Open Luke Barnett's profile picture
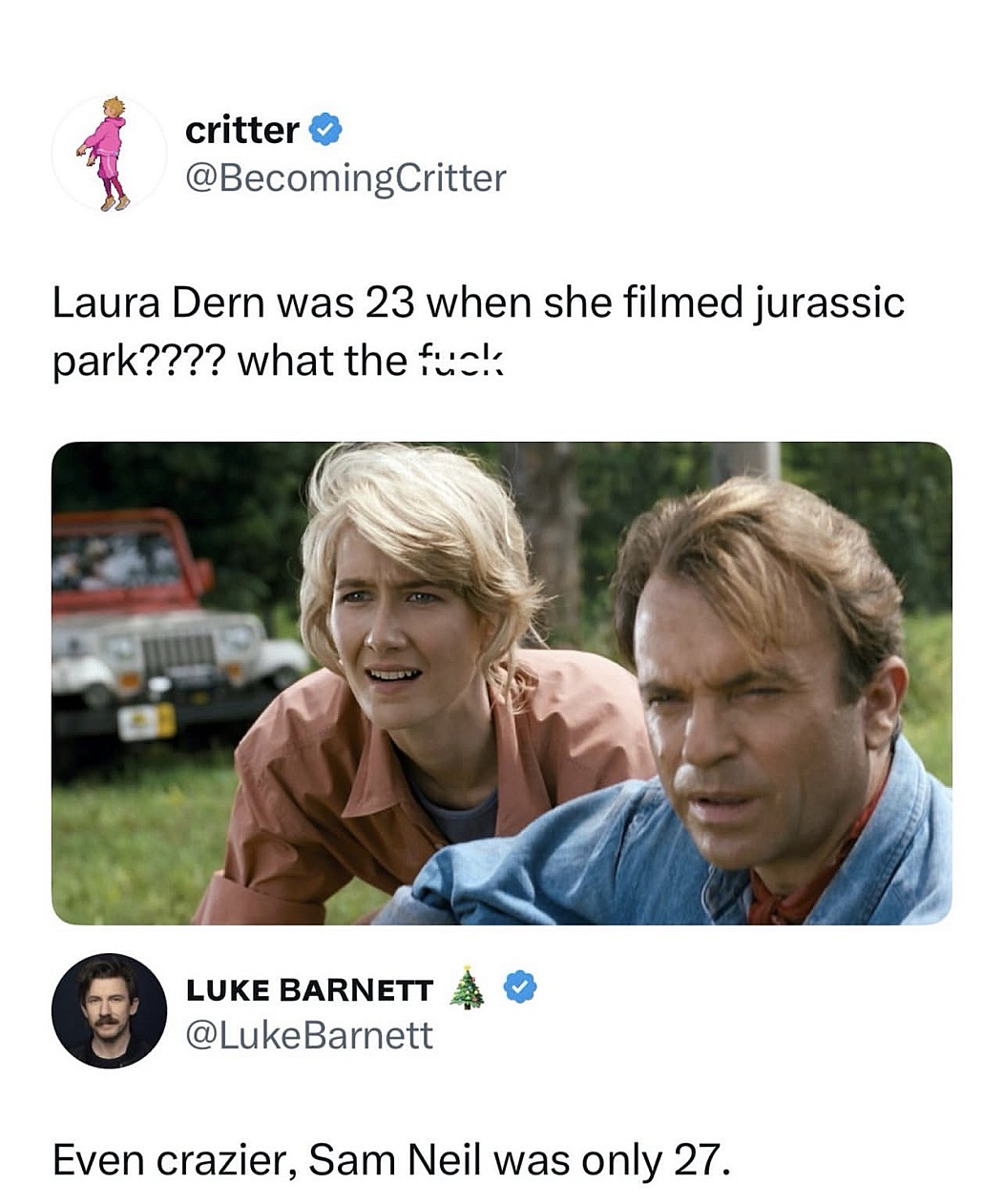 [x=109, y=1010]
